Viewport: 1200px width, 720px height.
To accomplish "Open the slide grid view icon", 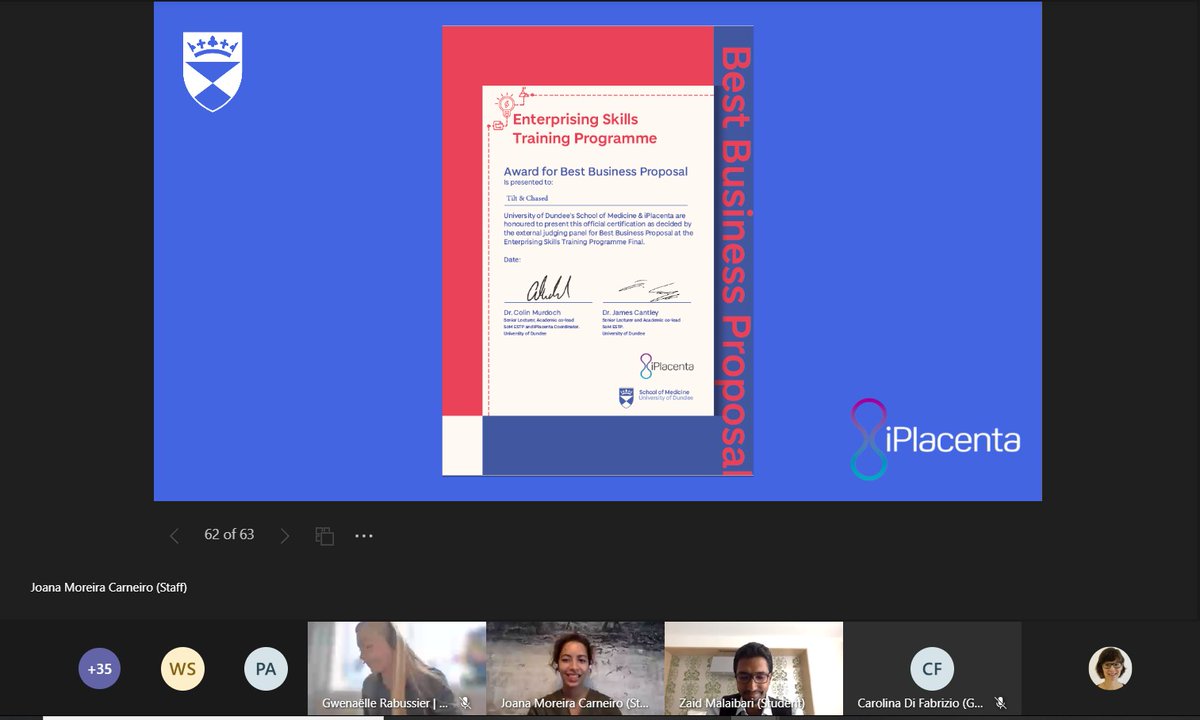I will coord(324,535).
